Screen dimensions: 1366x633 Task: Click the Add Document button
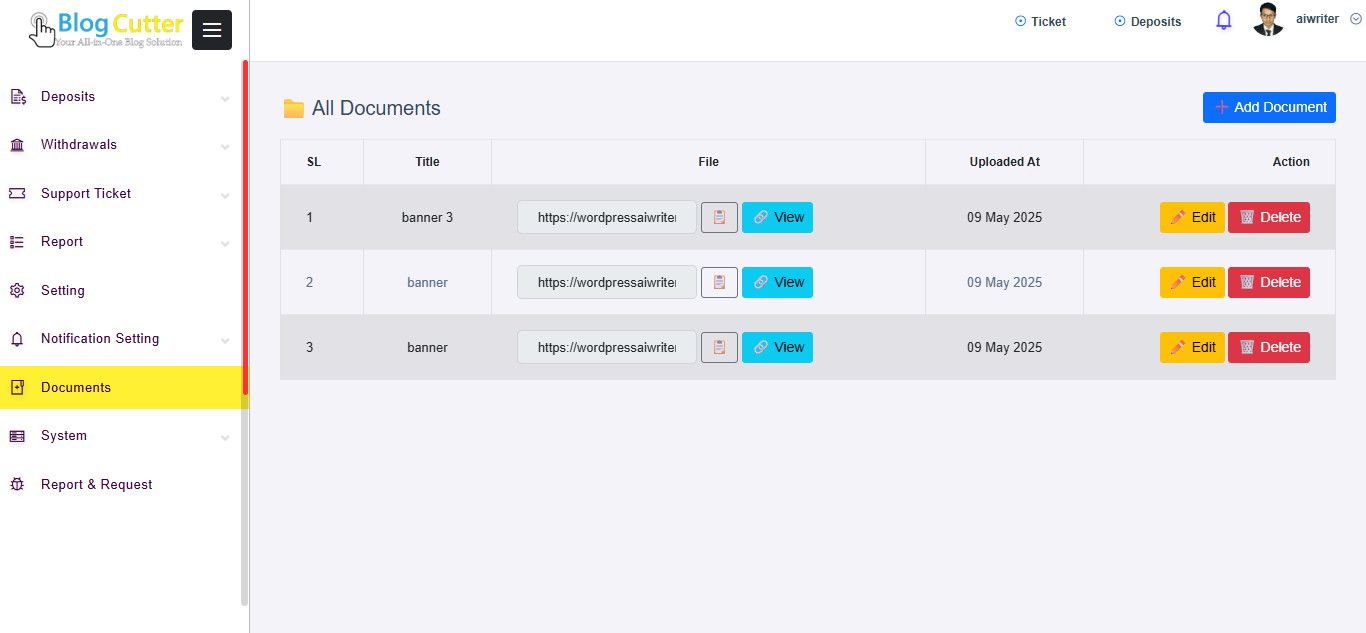coord(1269,107)
